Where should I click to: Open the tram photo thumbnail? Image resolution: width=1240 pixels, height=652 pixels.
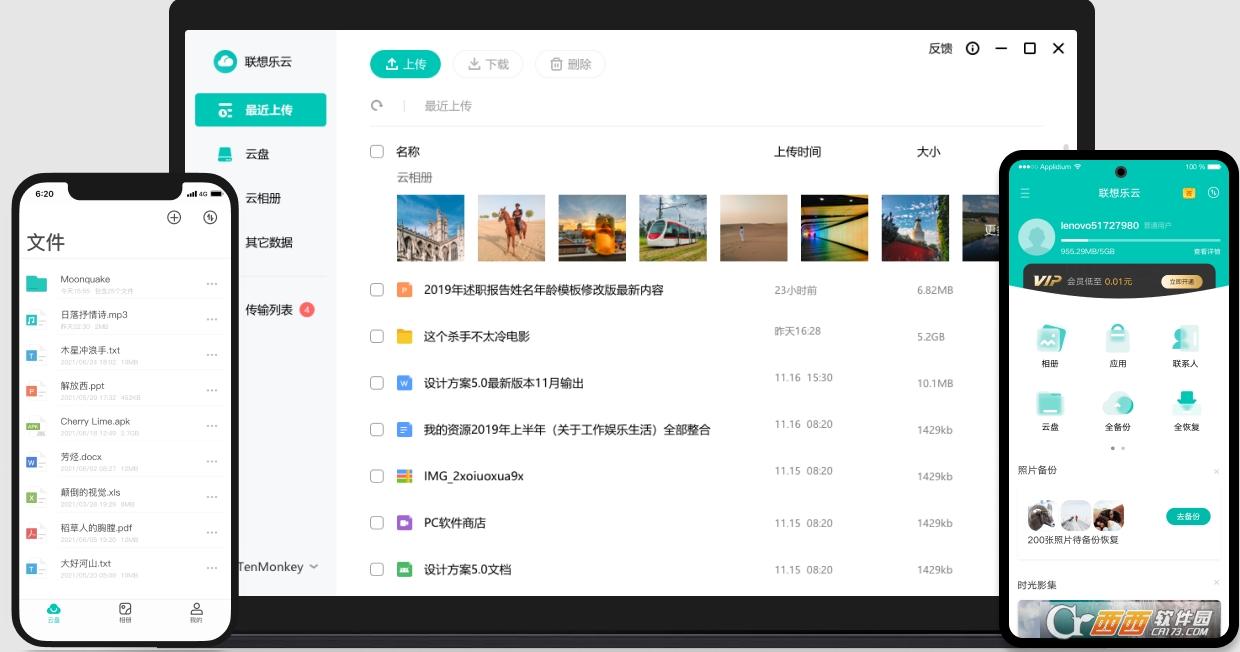673,228
